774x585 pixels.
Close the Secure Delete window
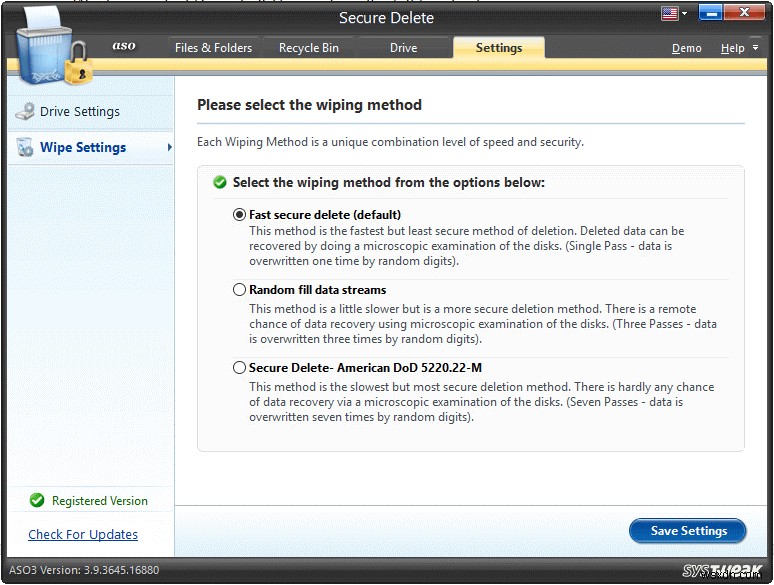pos(745,13)
